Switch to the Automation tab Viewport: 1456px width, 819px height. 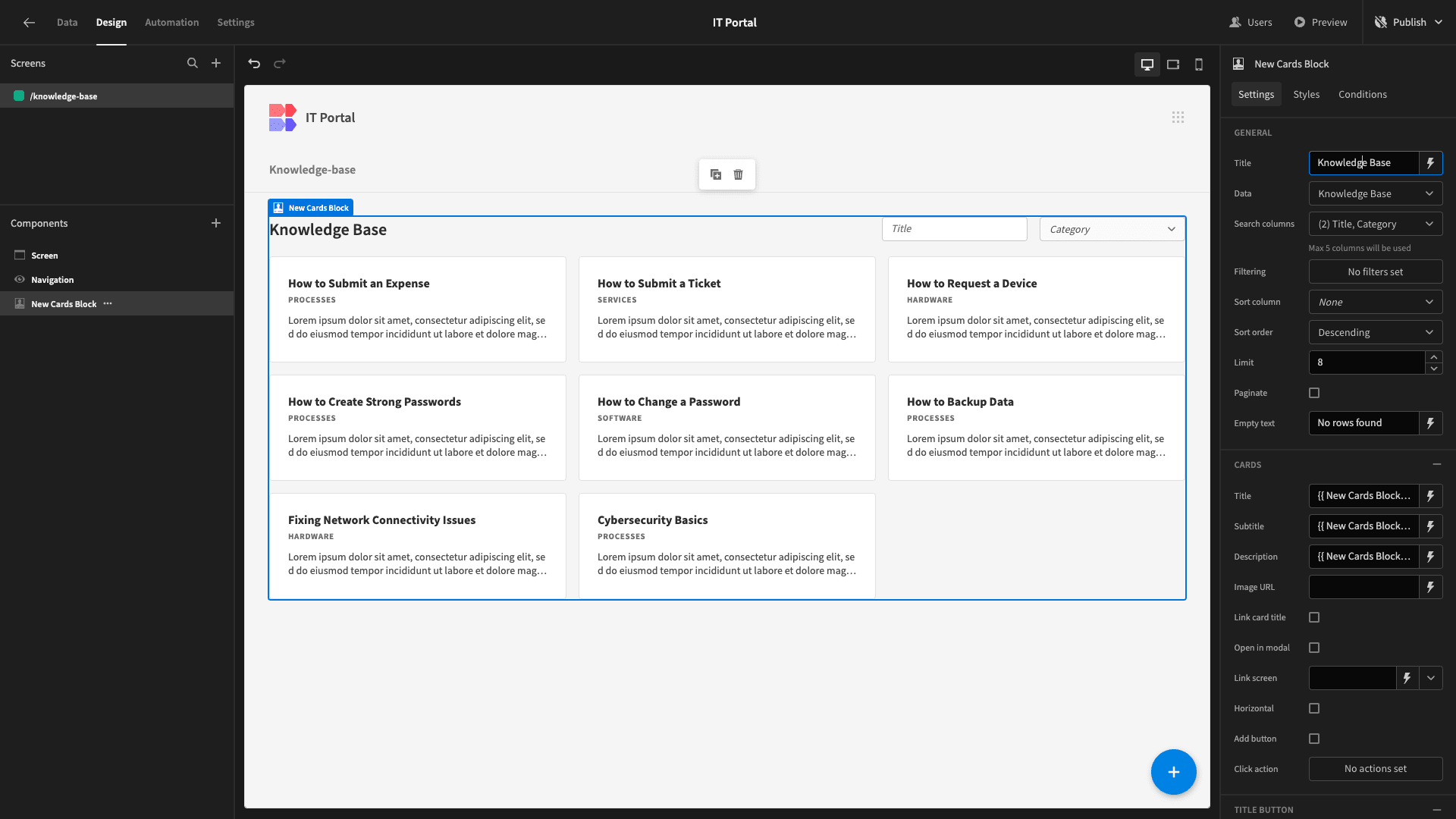point(171,23)
